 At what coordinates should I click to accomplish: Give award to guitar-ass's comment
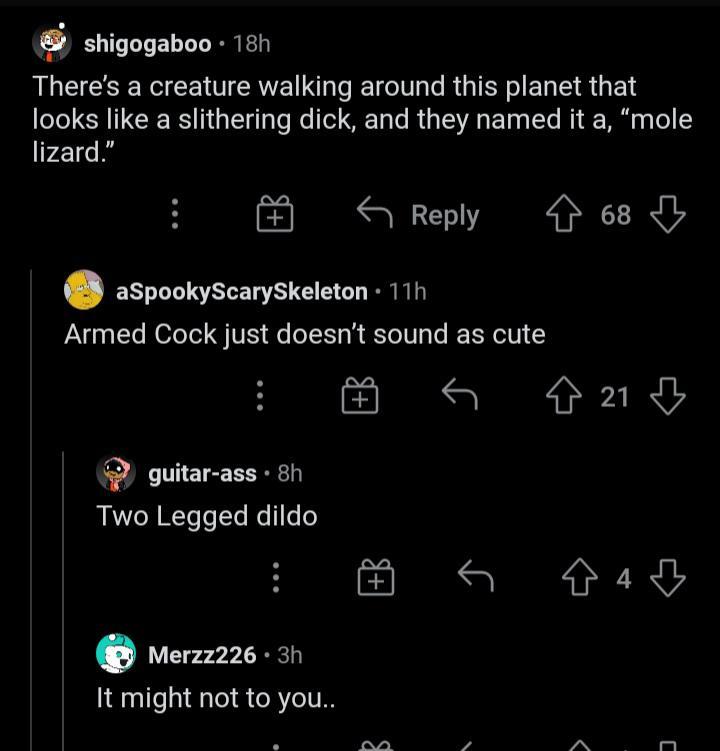point(376,578)
